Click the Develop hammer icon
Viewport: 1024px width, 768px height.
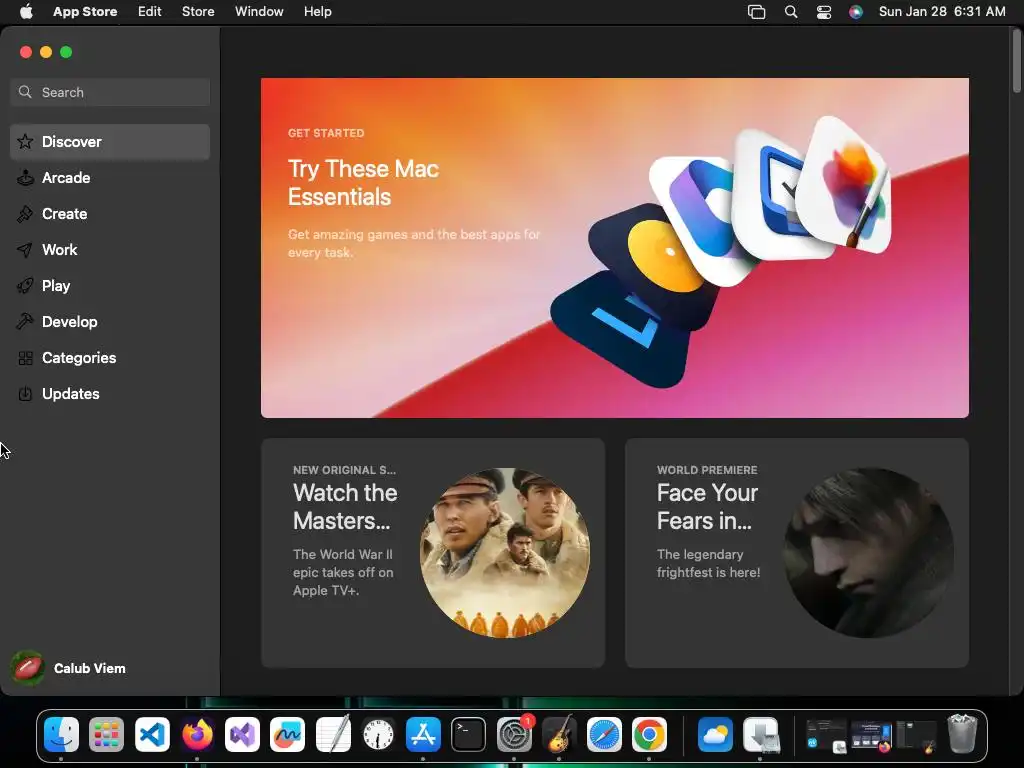[25, 321]
